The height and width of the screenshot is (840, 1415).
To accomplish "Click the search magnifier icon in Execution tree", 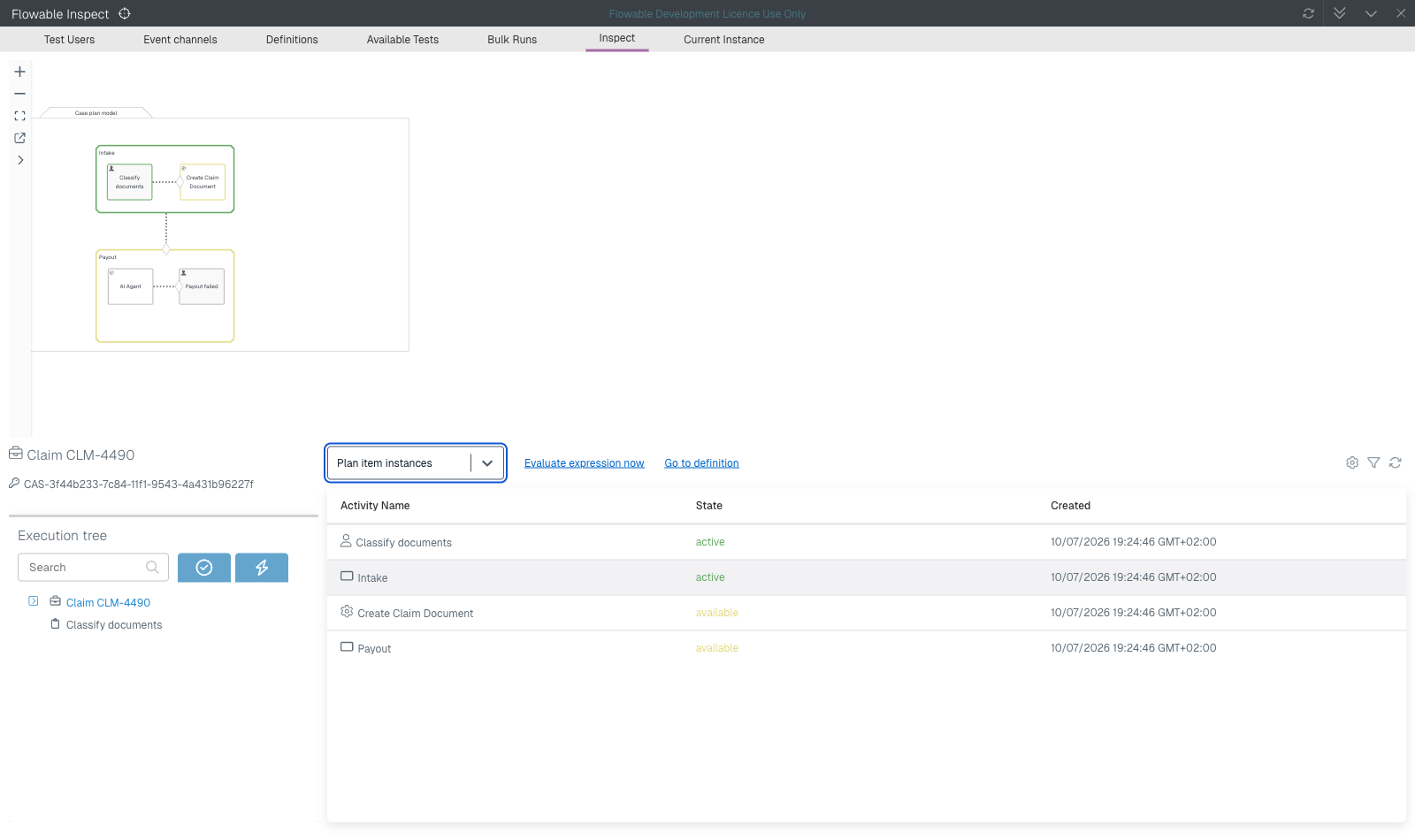I will (152, 568).
